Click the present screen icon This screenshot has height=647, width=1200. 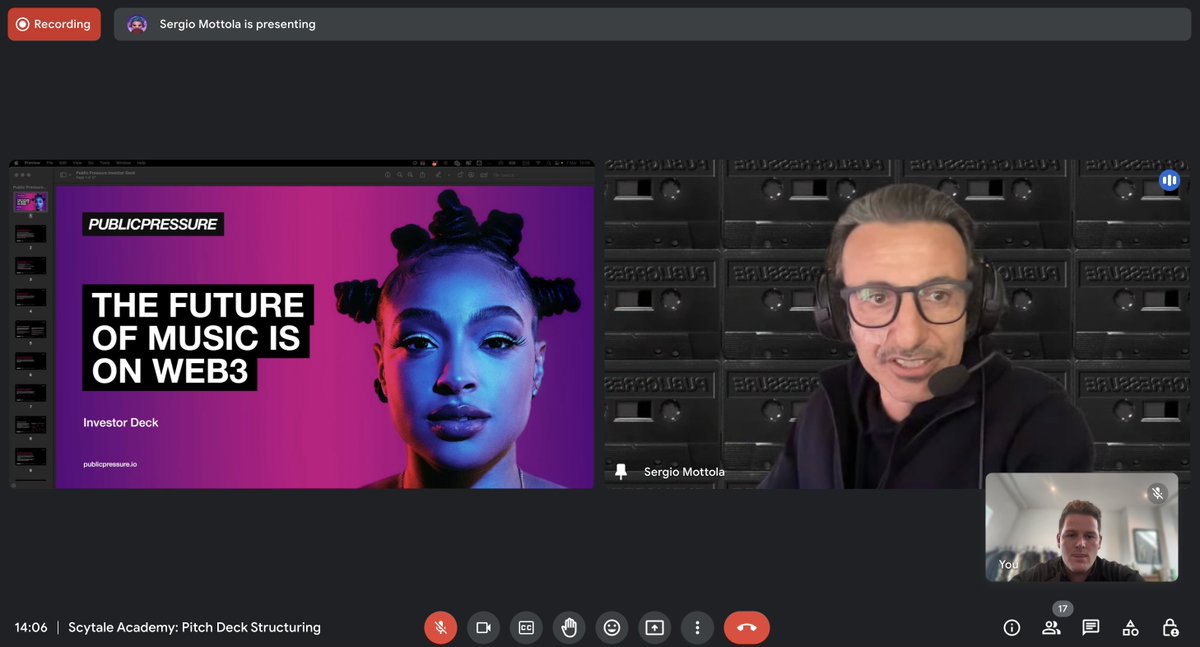pyautogui.click(x=655, y=627)
